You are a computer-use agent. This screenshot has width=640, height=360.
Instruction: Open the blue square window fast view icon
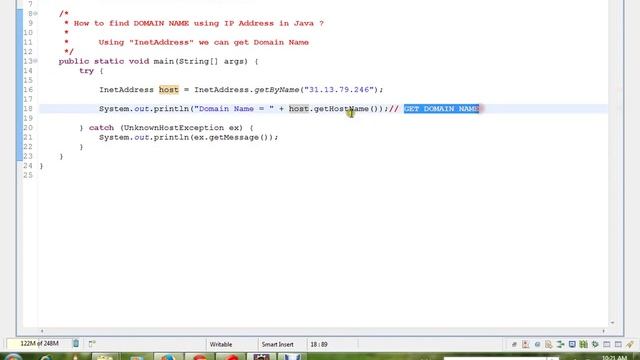572,344
